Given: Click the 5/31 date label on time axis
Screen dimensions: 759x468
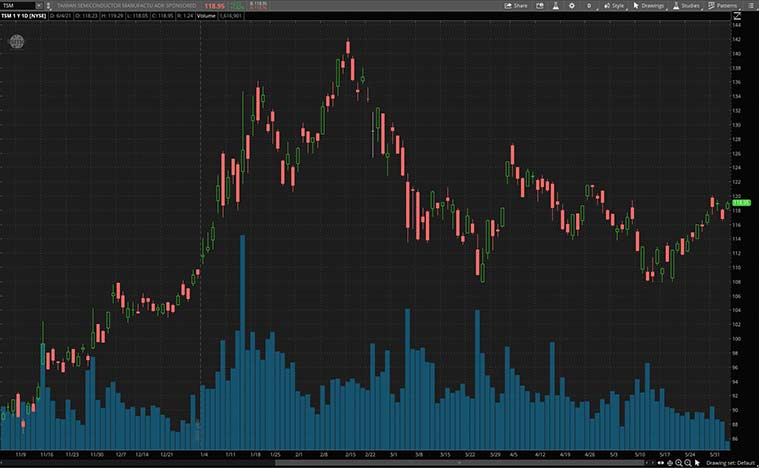Looking at the screenshot, I should click(714, 454).
